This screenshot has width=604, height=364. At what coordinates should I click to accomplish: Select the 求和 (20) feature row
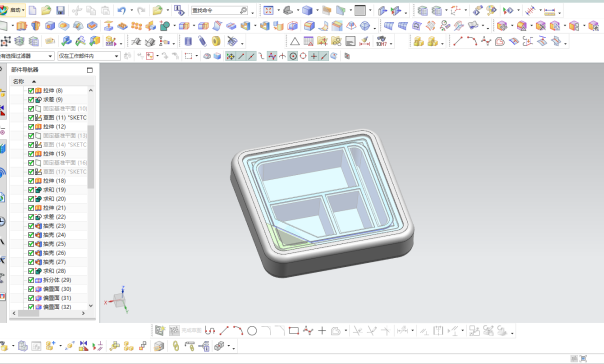click(54, 199)
